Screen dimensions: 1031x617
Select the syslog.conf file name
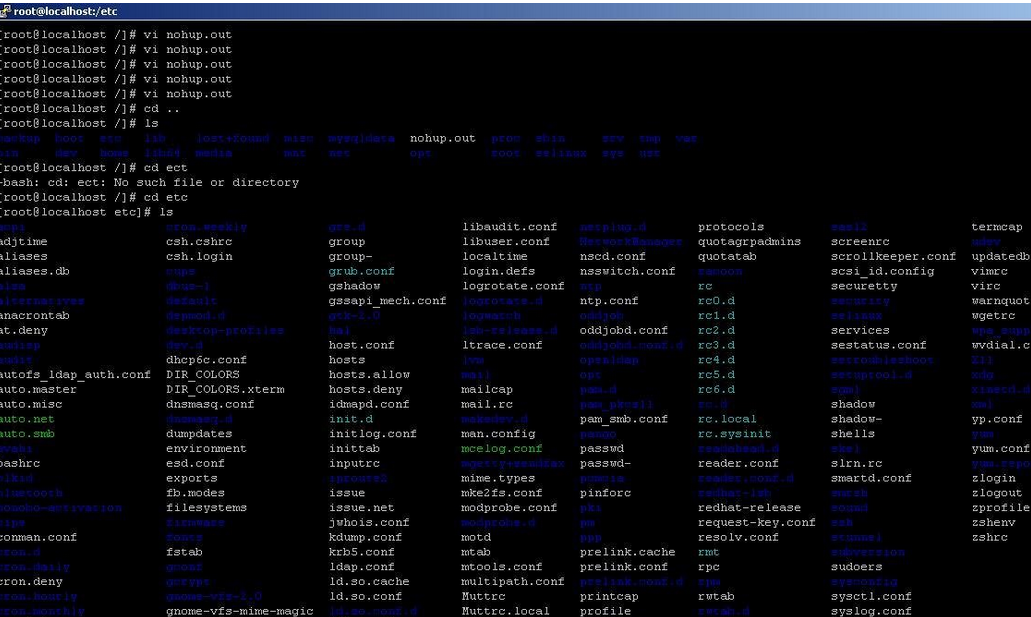(871, 610)
